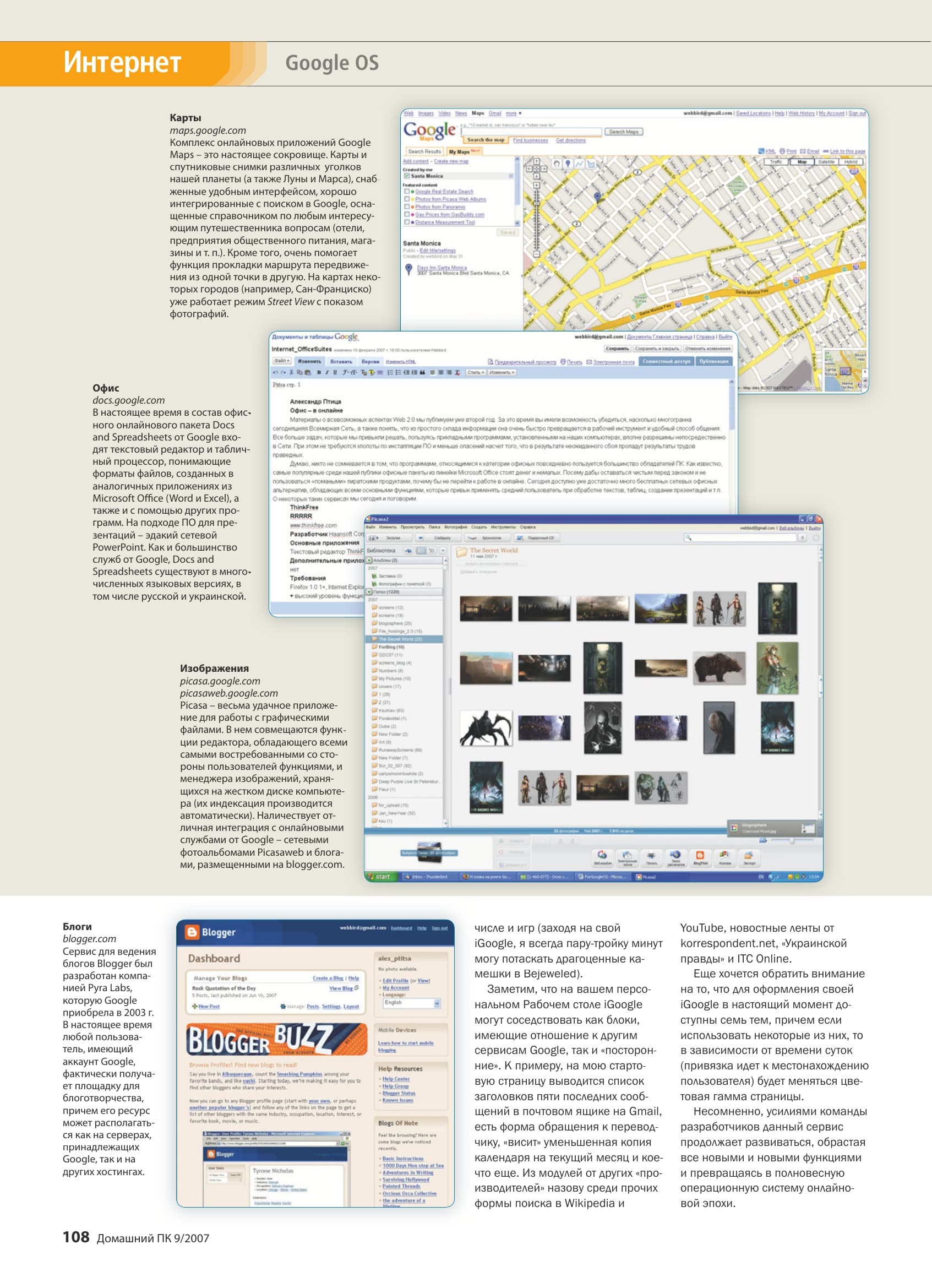Uncheck the Santa Monica map checkbox
The height and width of the screenshot is (1288, 932).
pos(407,176)
